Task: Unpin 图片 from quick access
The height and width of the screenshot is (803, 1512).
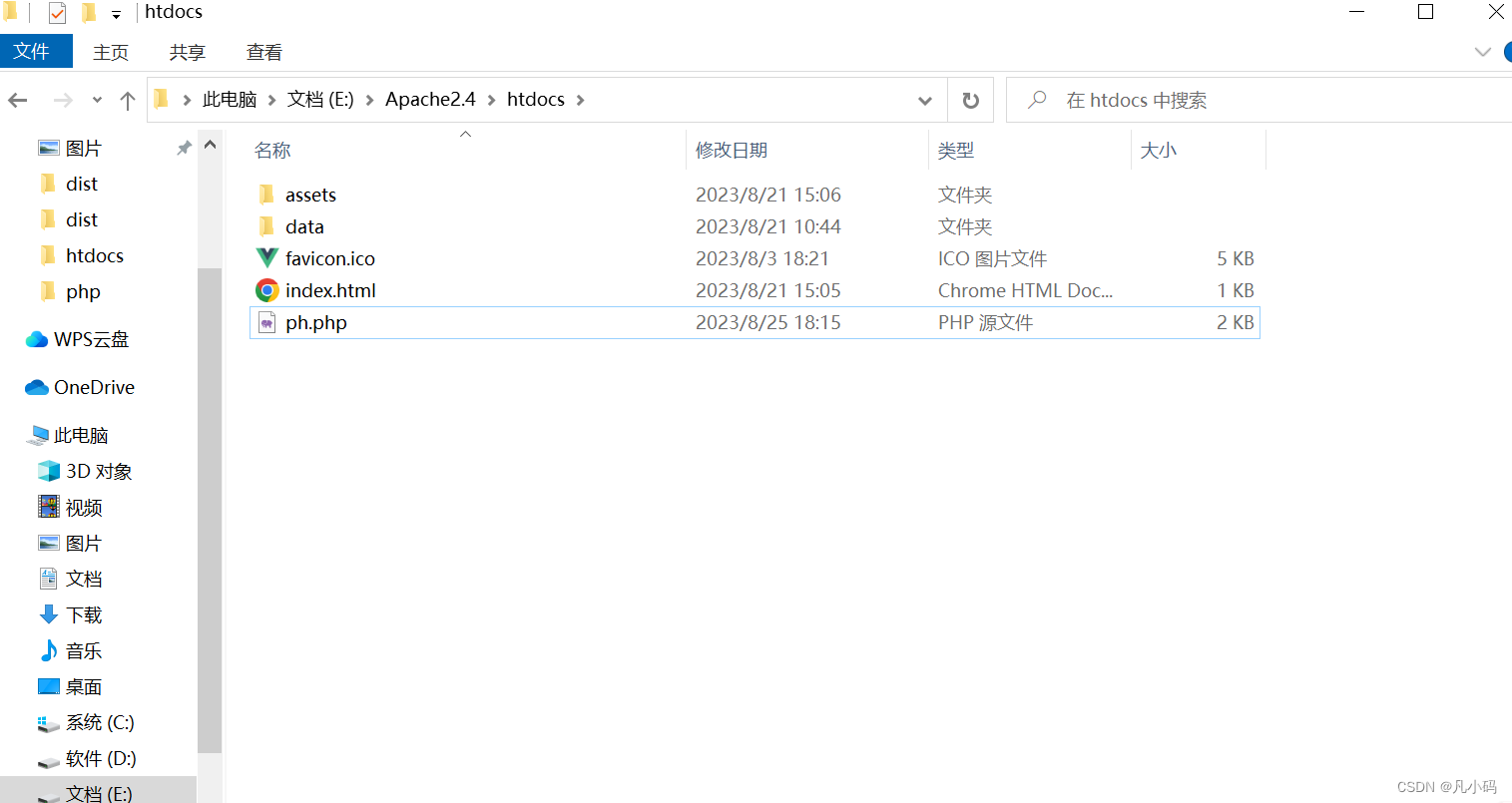Action: pyautogui.click(x=184, y=147)
